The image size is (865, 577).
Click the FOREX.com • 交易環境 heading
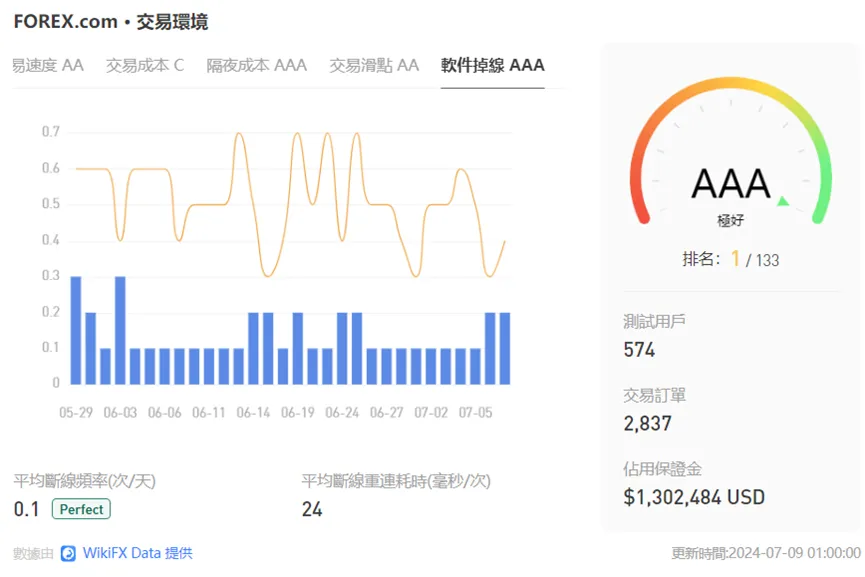(111, 22)
